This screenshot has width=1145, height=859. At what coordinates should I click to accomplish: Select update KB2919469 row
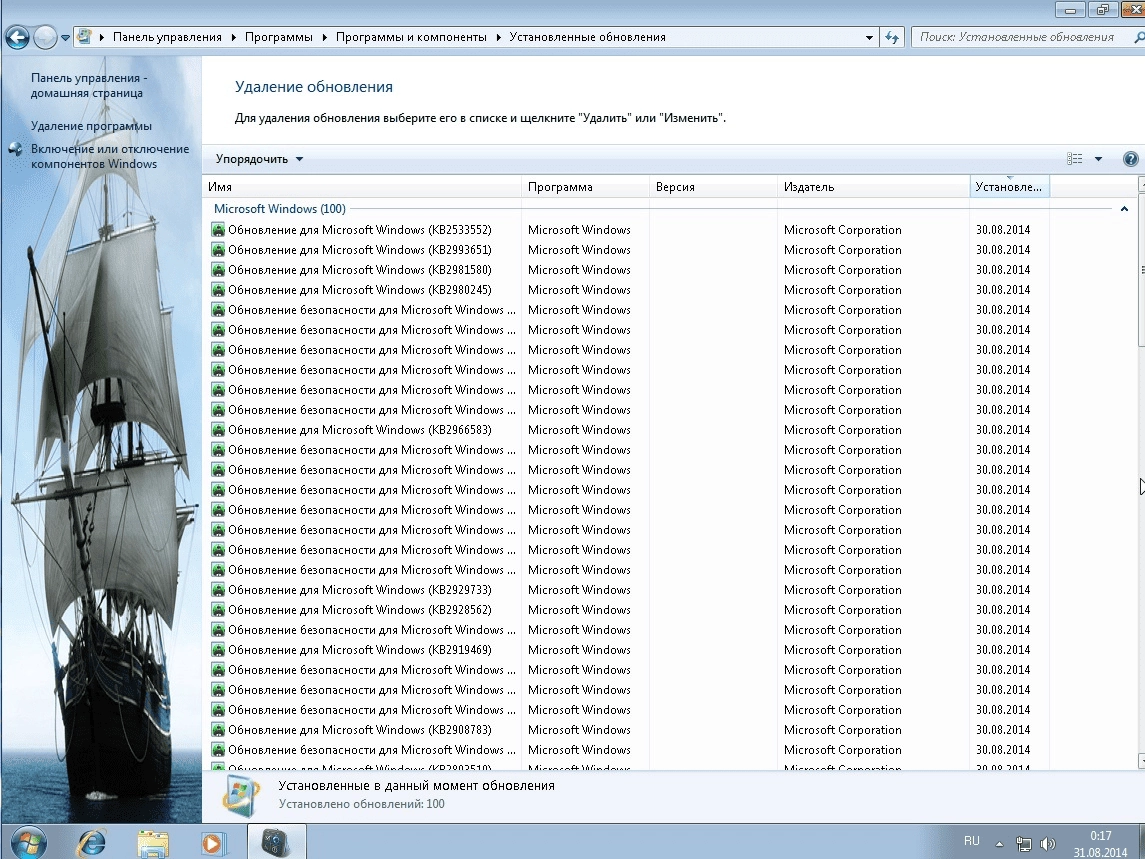pos(628,650)
